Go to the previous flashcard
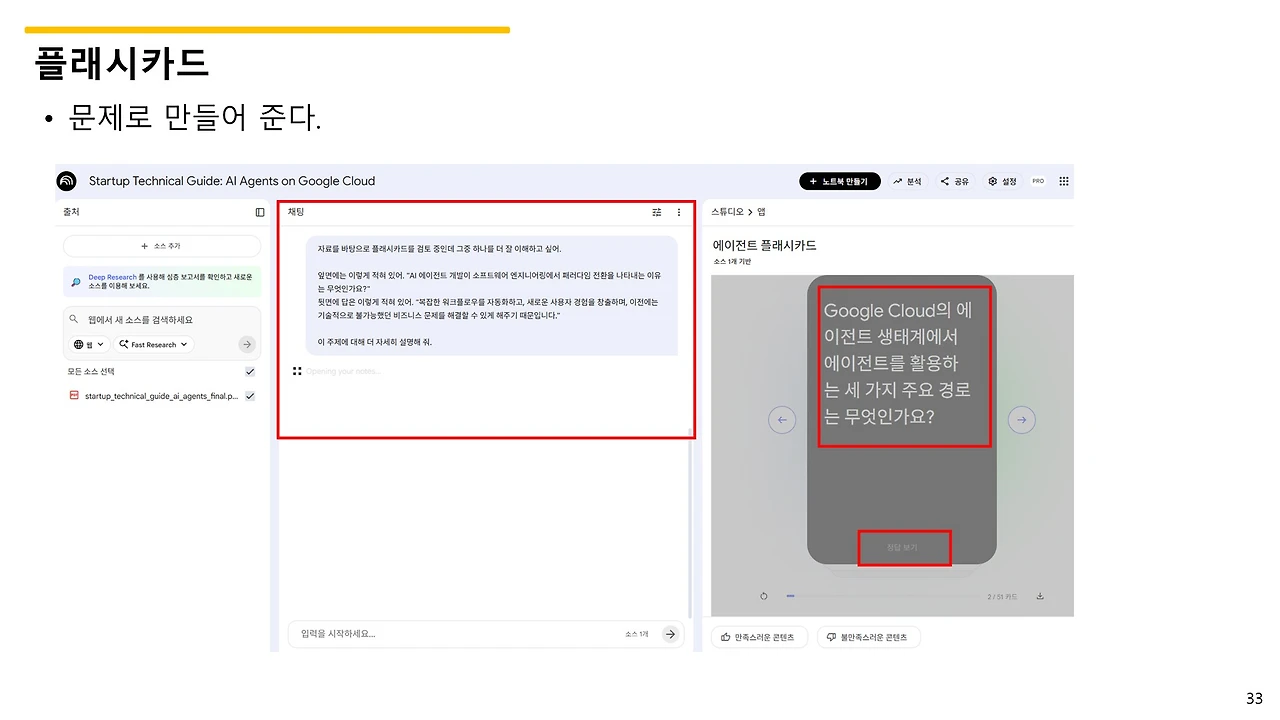The image size is (1280, 720). pos(782,420)
